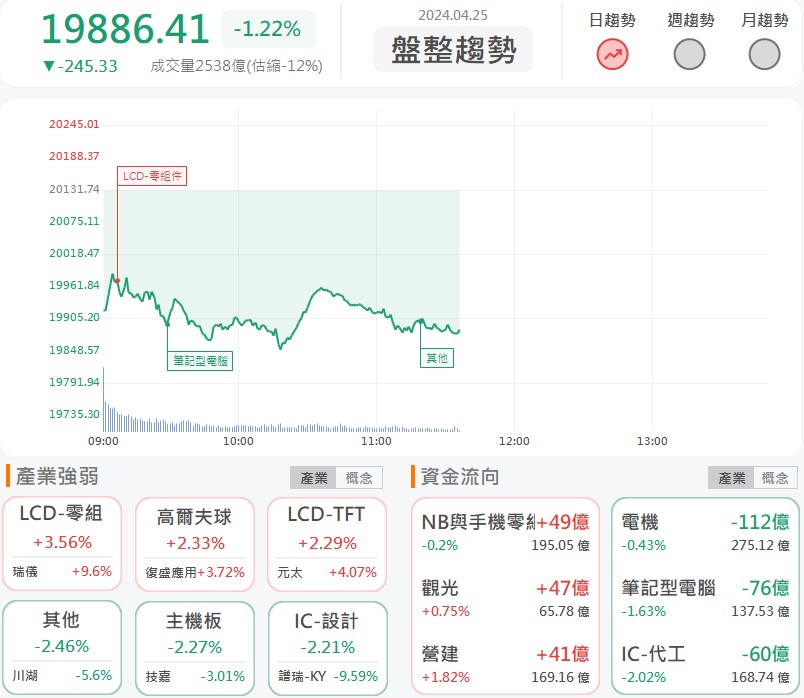
Task: Select 產業 tab in 產業強弱 section
Action: tap(313, 478)
